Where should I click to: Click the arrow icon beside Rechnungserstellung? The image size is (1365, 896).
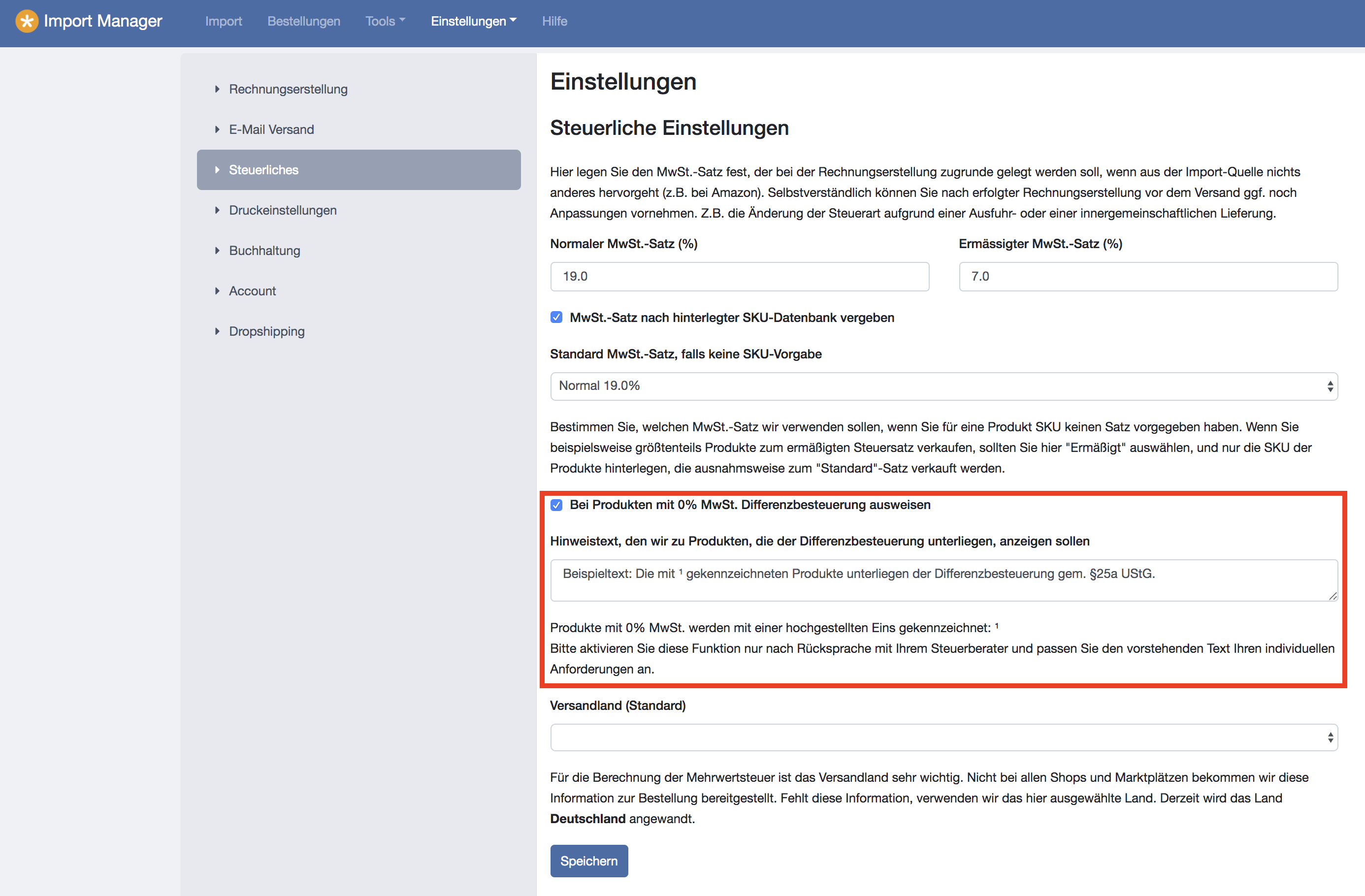pos(217,89)
